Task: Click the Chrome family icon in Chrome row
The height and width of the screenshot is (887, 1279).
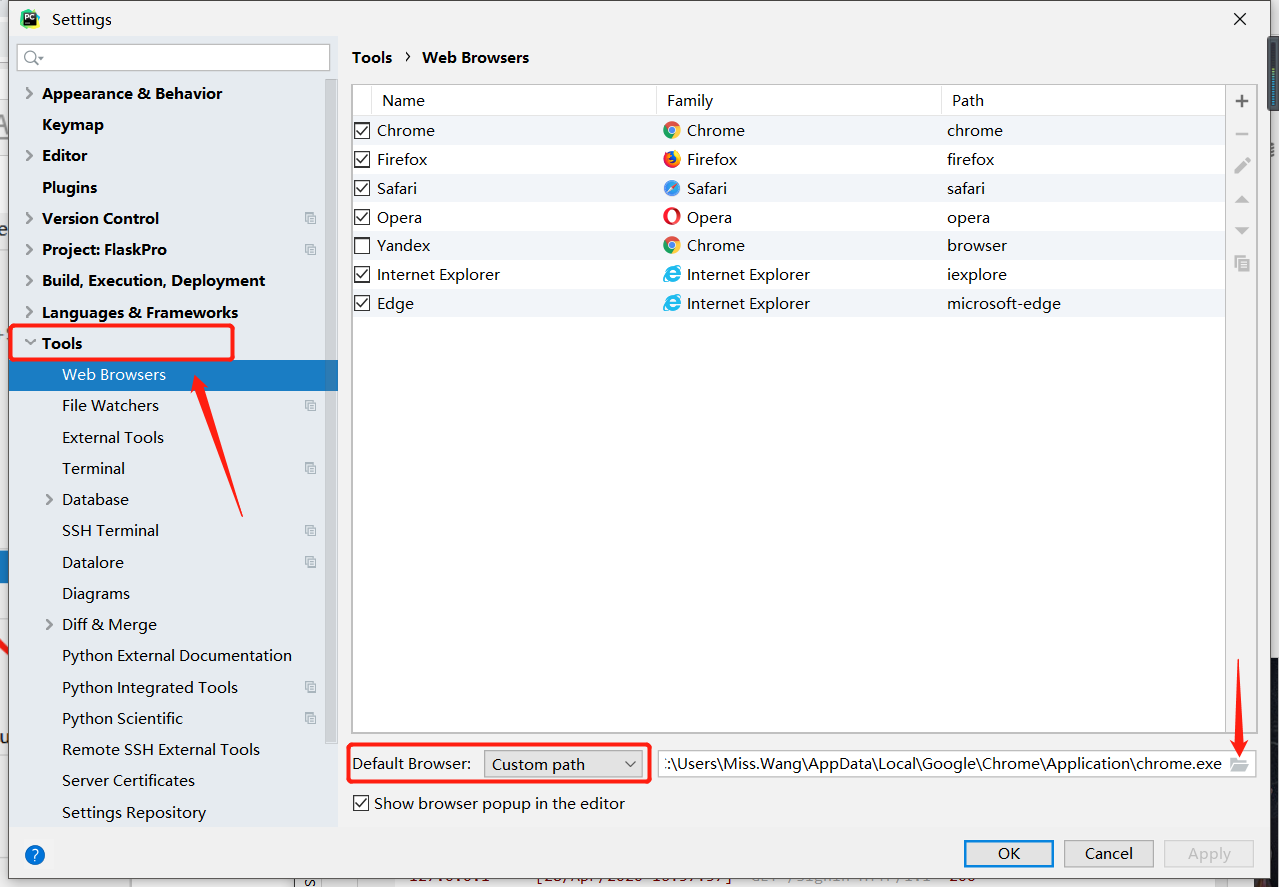Action: 672,130
